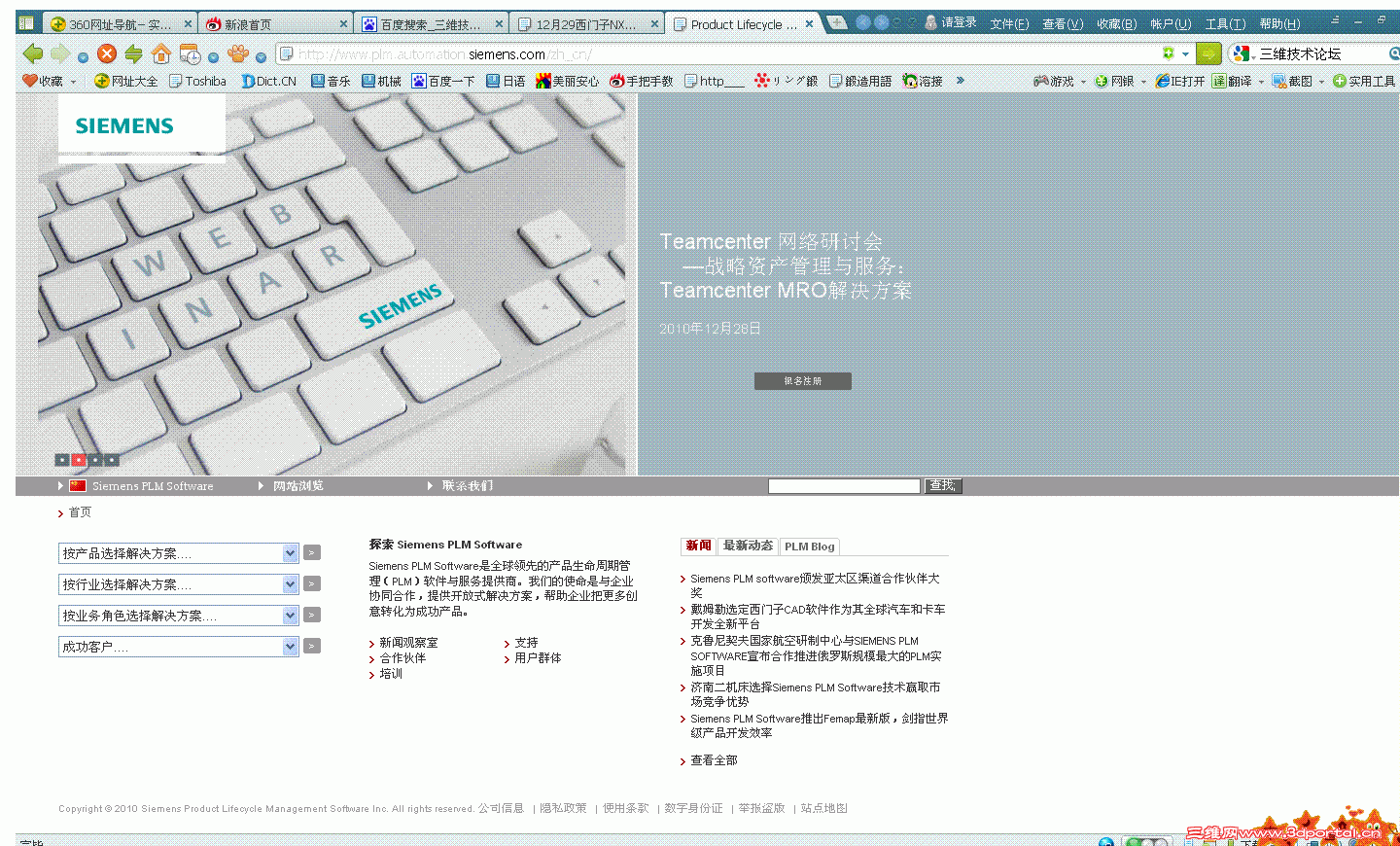Open the 首页 breadcrumb link
1400x846 pixels.
(80, 512)
